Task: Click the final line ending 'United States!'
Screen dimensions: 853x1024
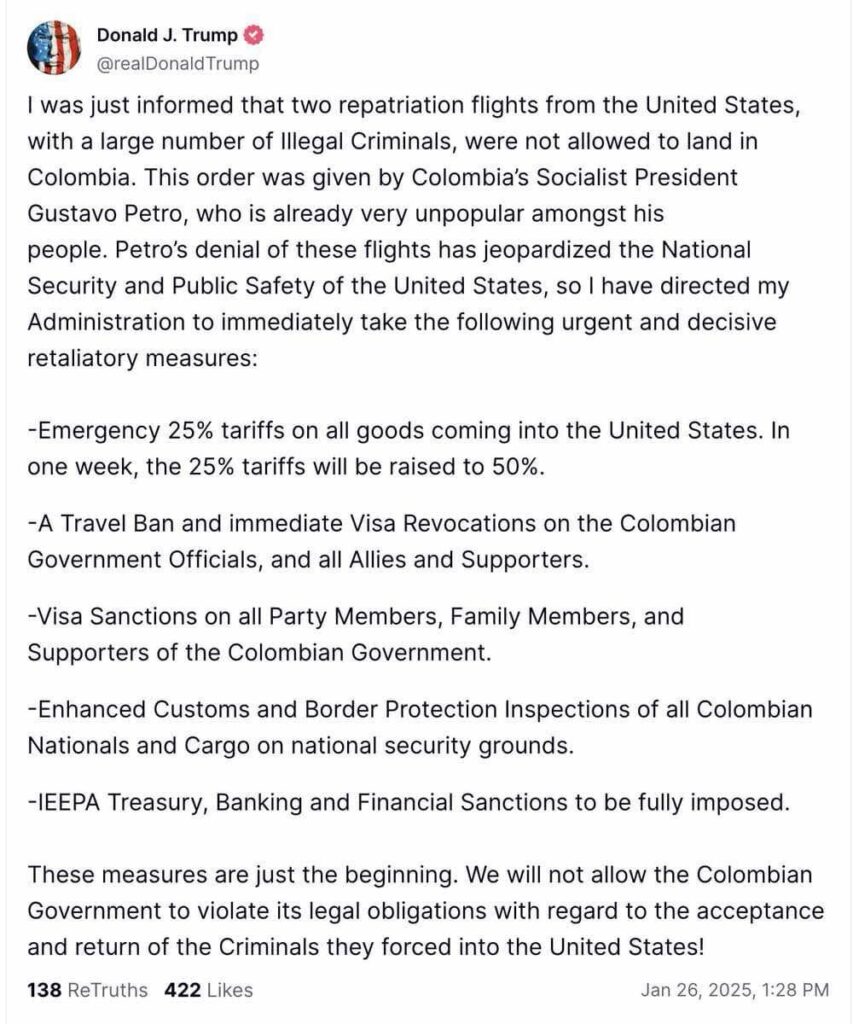Action: 366,948
